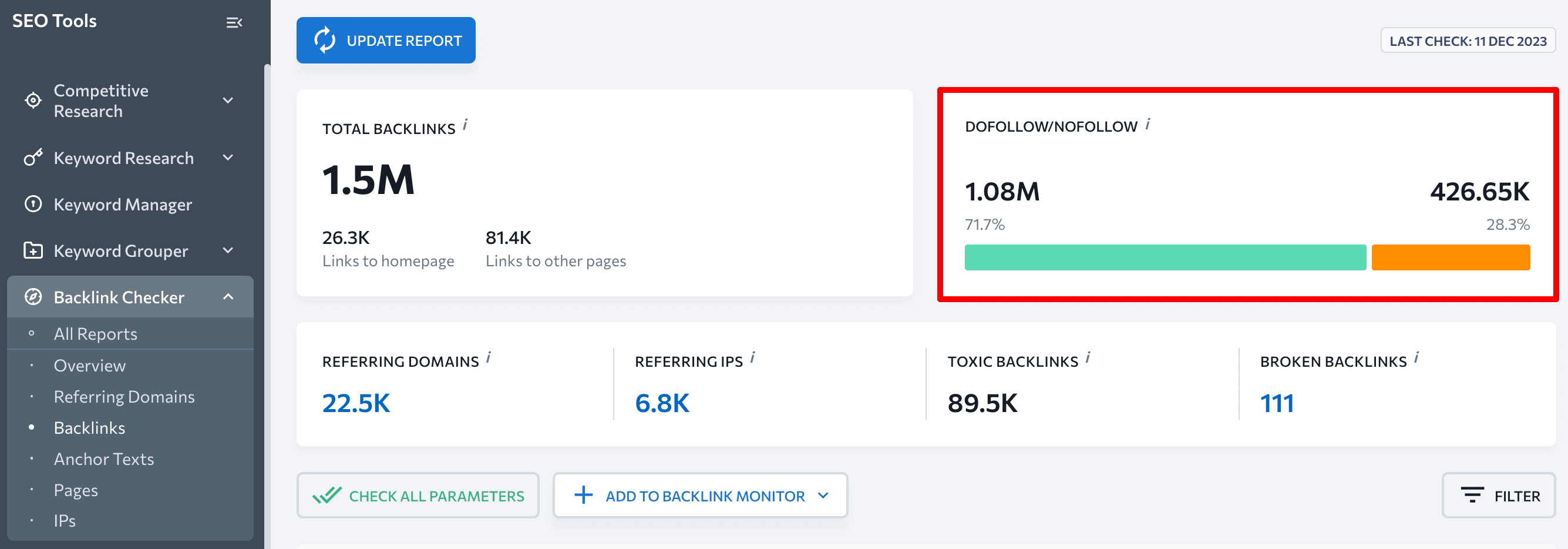This screenshot has height=549, width=1568.
Task: Click the Keyword Research key icon
Action: click(x=33, y=157)
